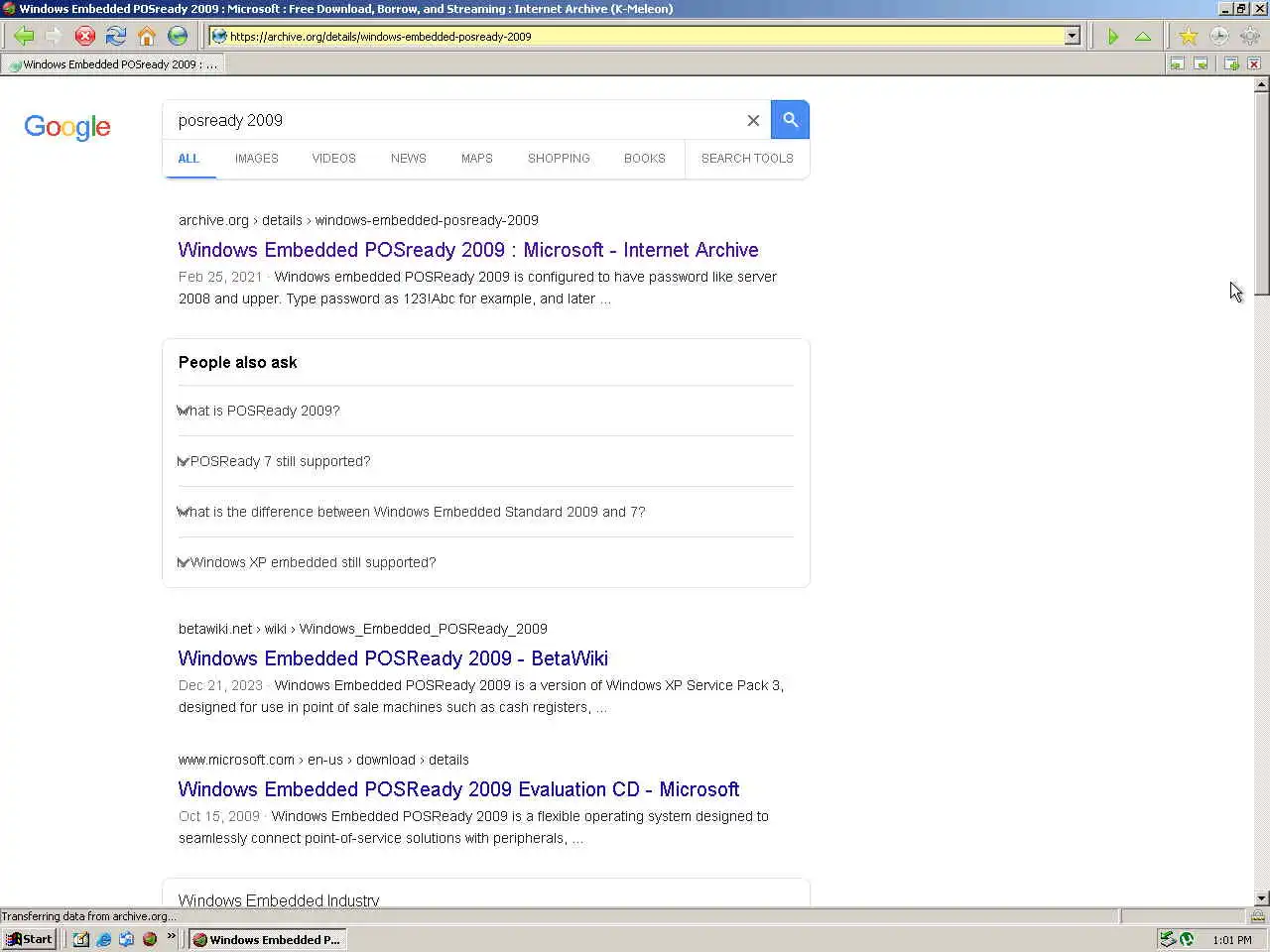Image resolution: width=1270 pixels, height=952 pixels.
Task: Switch to MAPS search tab
Action: tap(477, 159)
